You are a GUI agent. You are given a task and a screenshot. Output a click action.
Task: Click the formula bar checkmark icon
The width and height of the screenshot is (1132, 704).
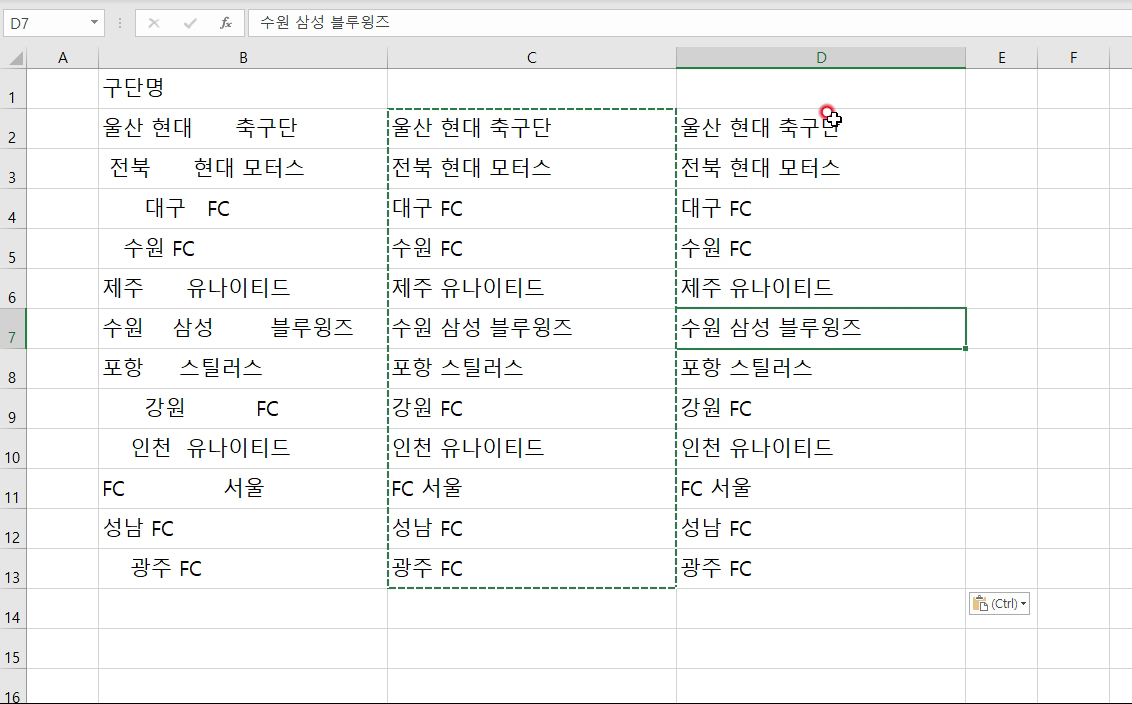tap(190, 23)
